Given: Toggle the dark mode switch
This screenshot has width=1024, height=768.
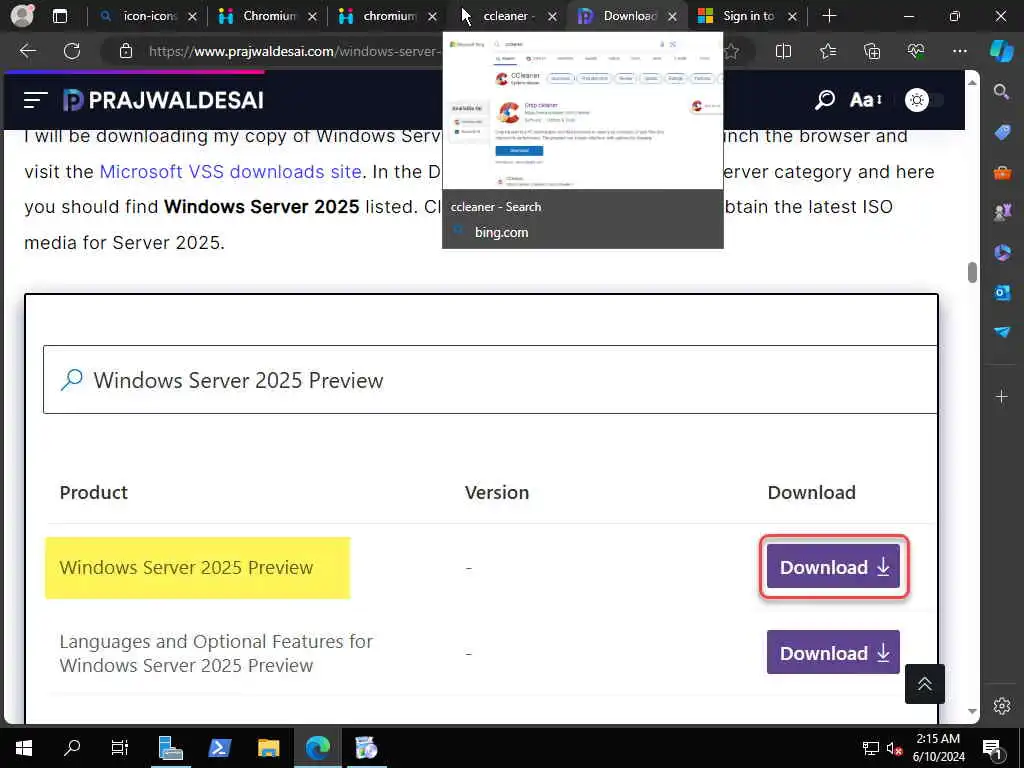Looking at the screenshot, I should tap(924, 100).
